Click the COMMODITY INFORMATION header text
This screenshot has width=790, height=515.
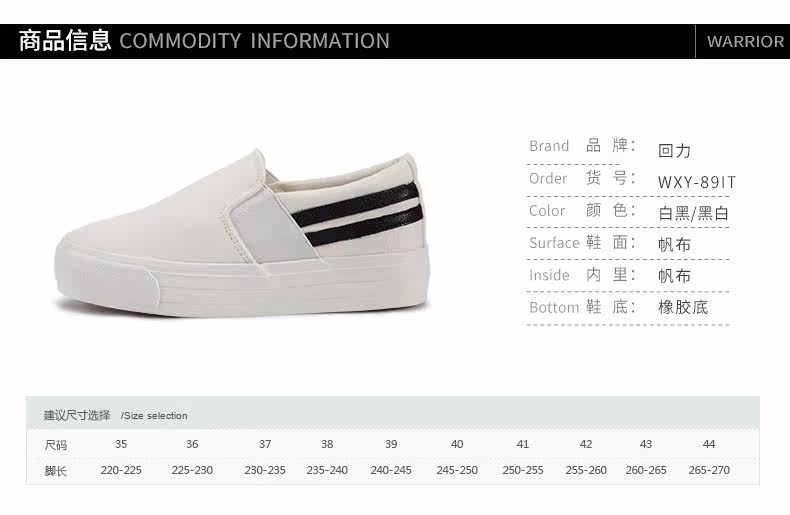254,42
